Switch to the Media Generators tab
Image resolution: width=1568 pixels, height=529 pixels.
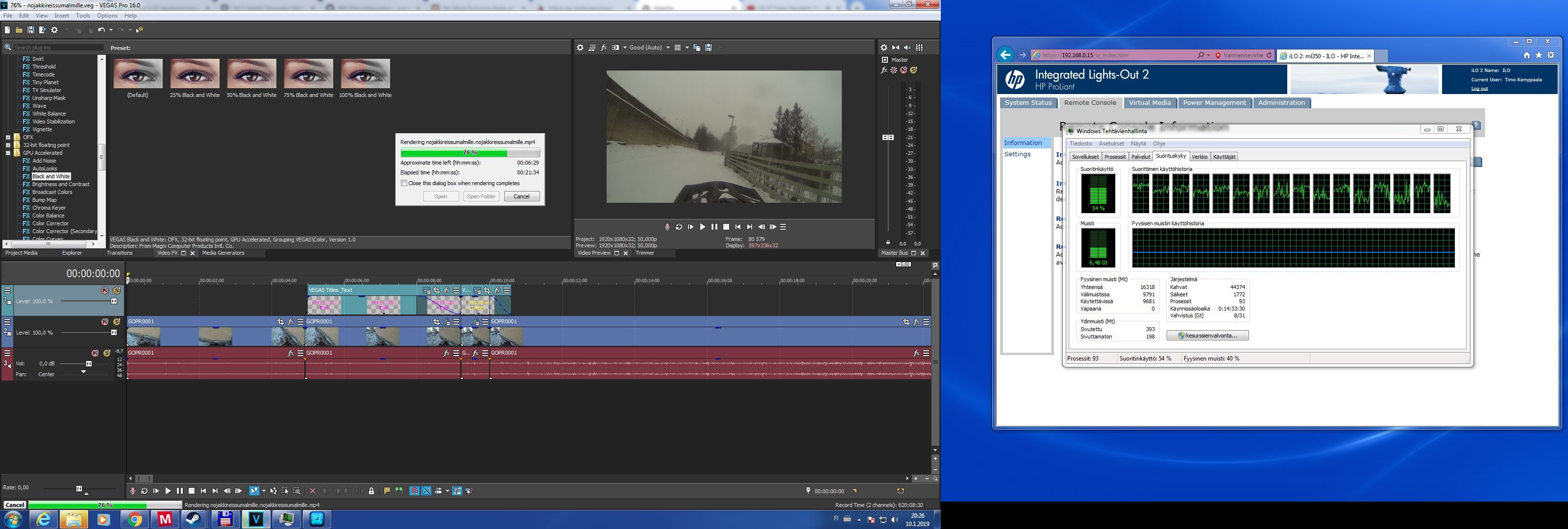pos(223,253)
